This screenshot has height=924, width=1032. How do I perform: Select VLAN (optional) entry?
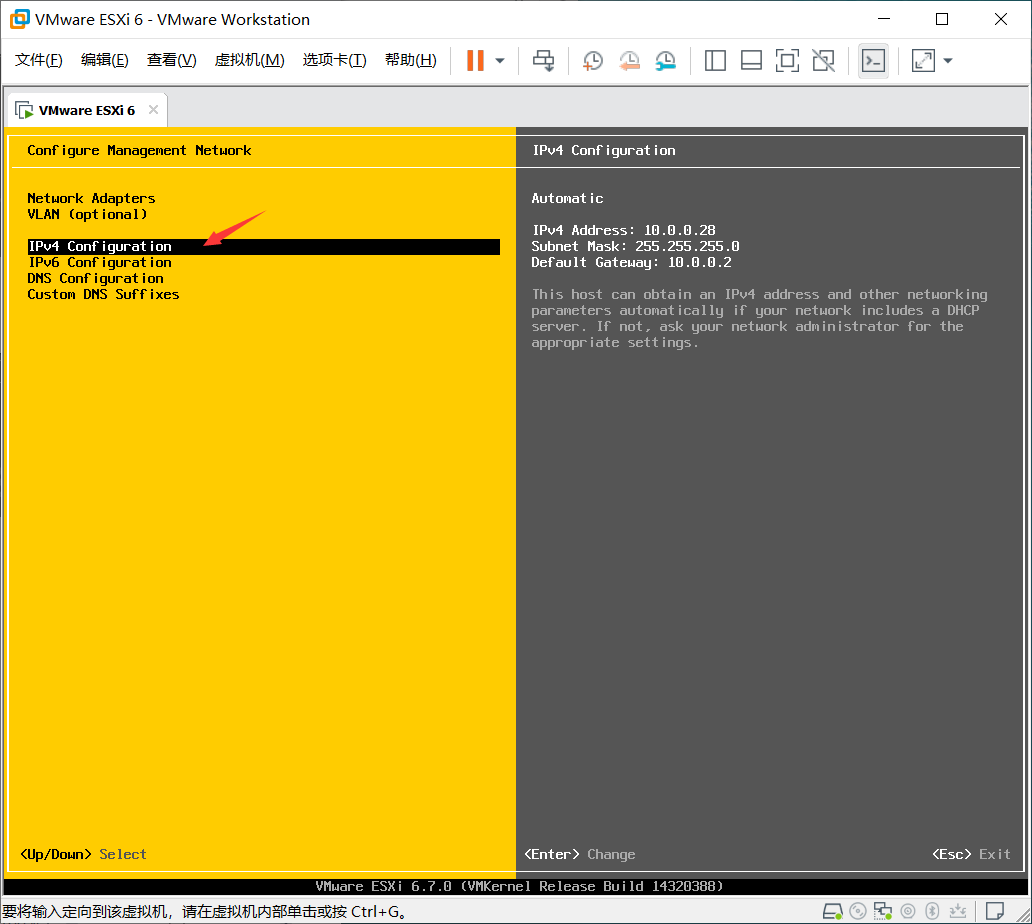(88, 215)
